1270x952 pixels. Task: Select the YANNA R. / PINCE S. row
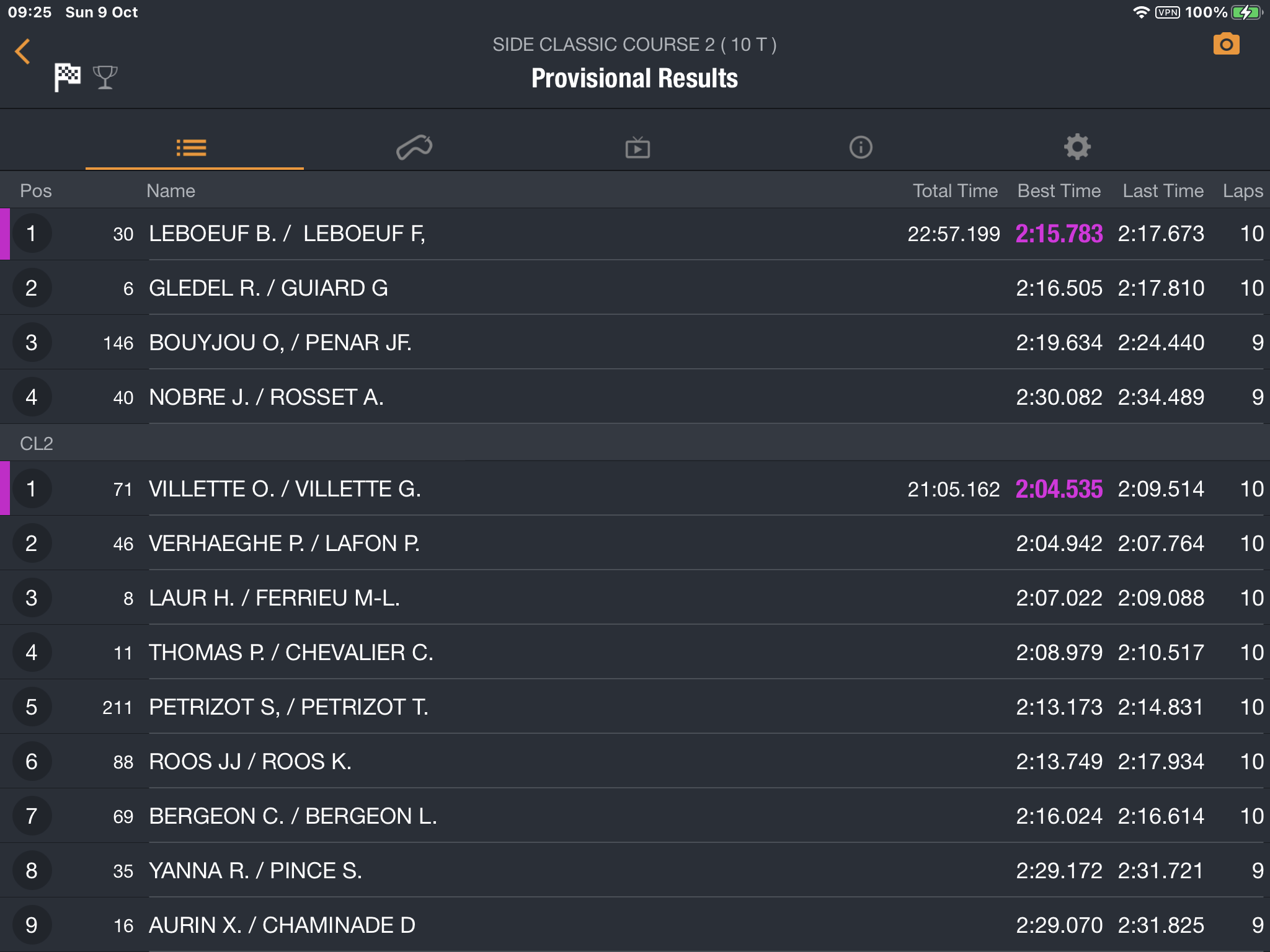(635, 871)
